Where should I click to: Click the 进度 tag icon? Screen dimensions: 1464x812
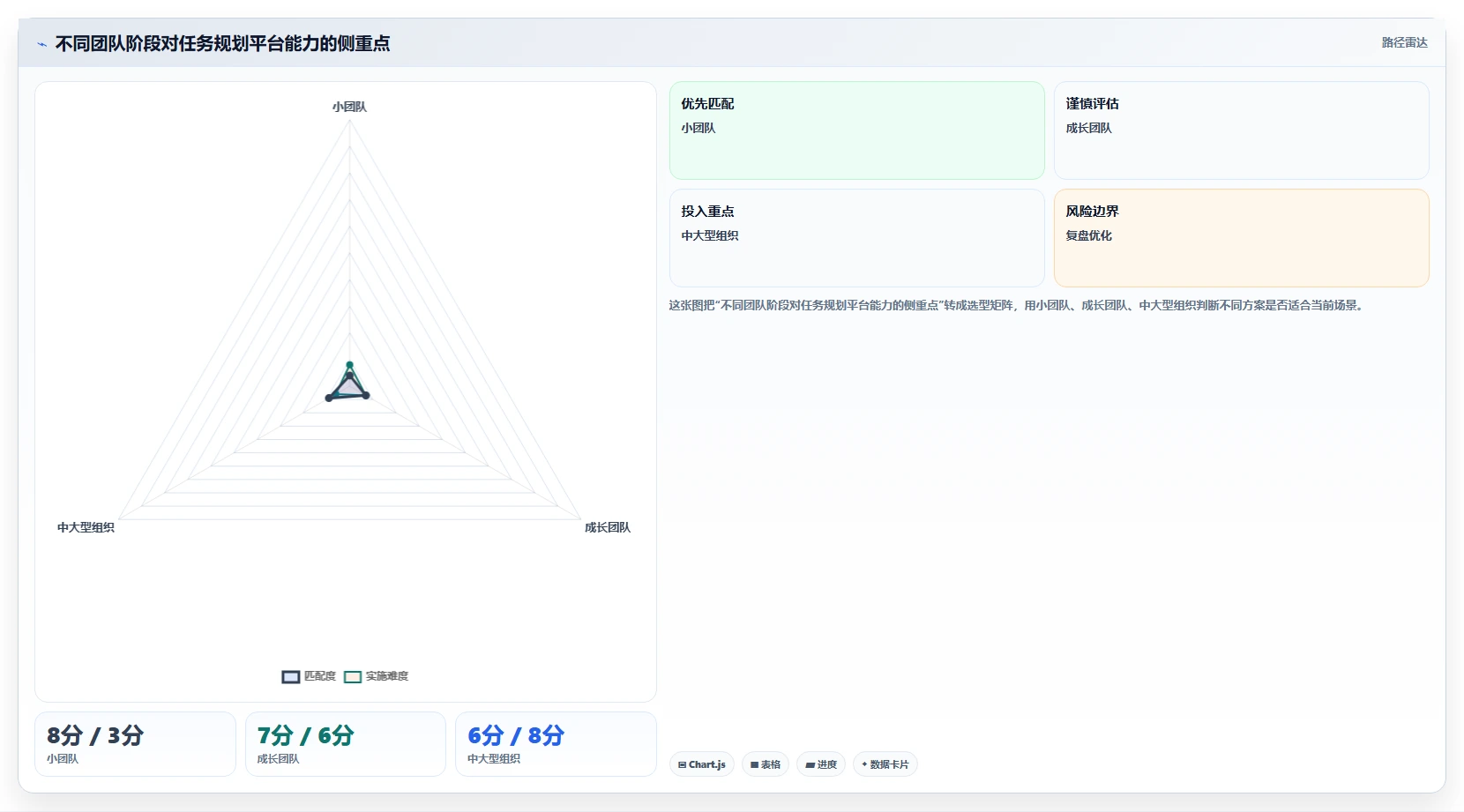click(810, 765)
